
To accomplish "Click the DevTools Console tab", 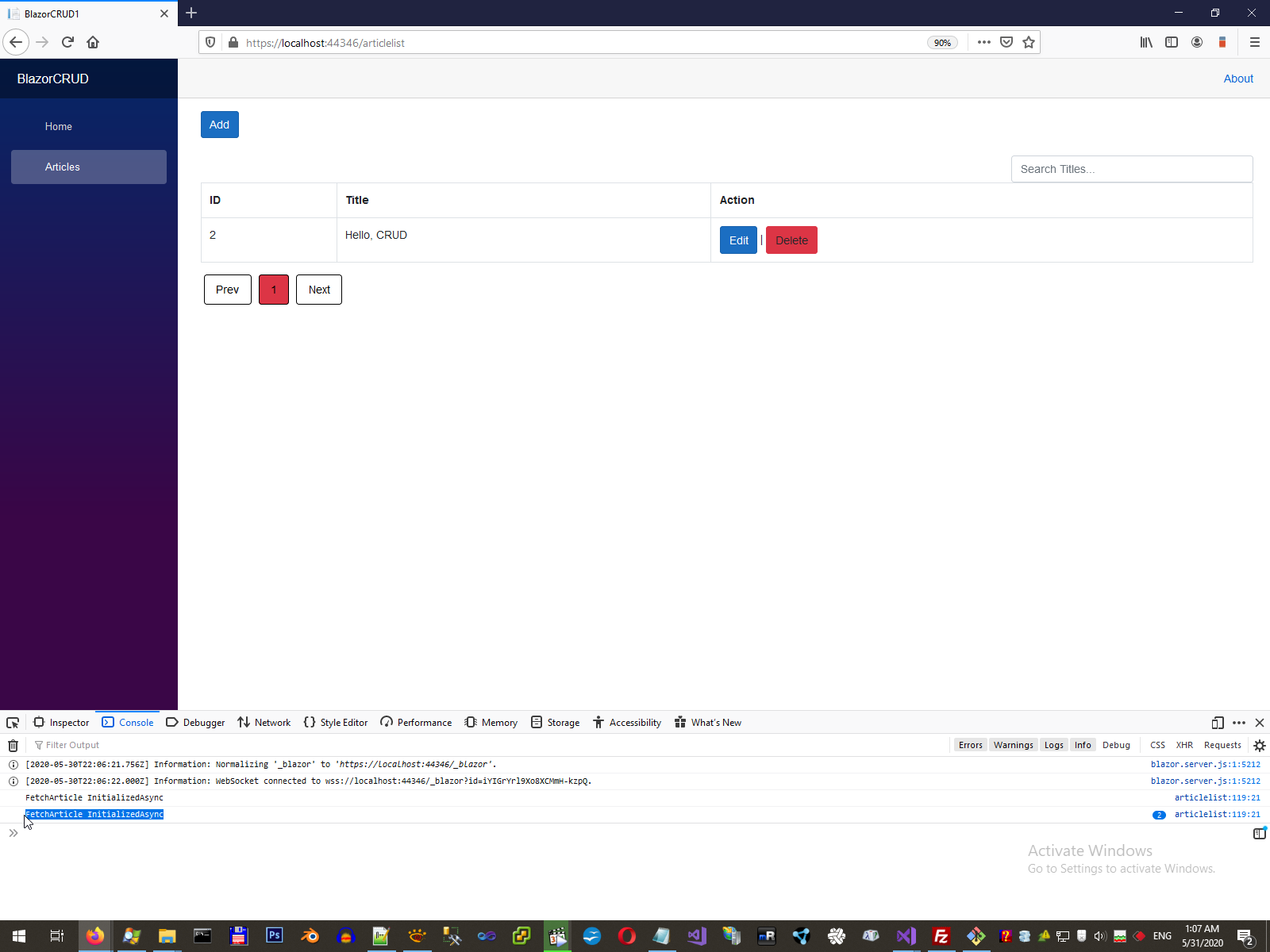I will (x=128, y=723).
